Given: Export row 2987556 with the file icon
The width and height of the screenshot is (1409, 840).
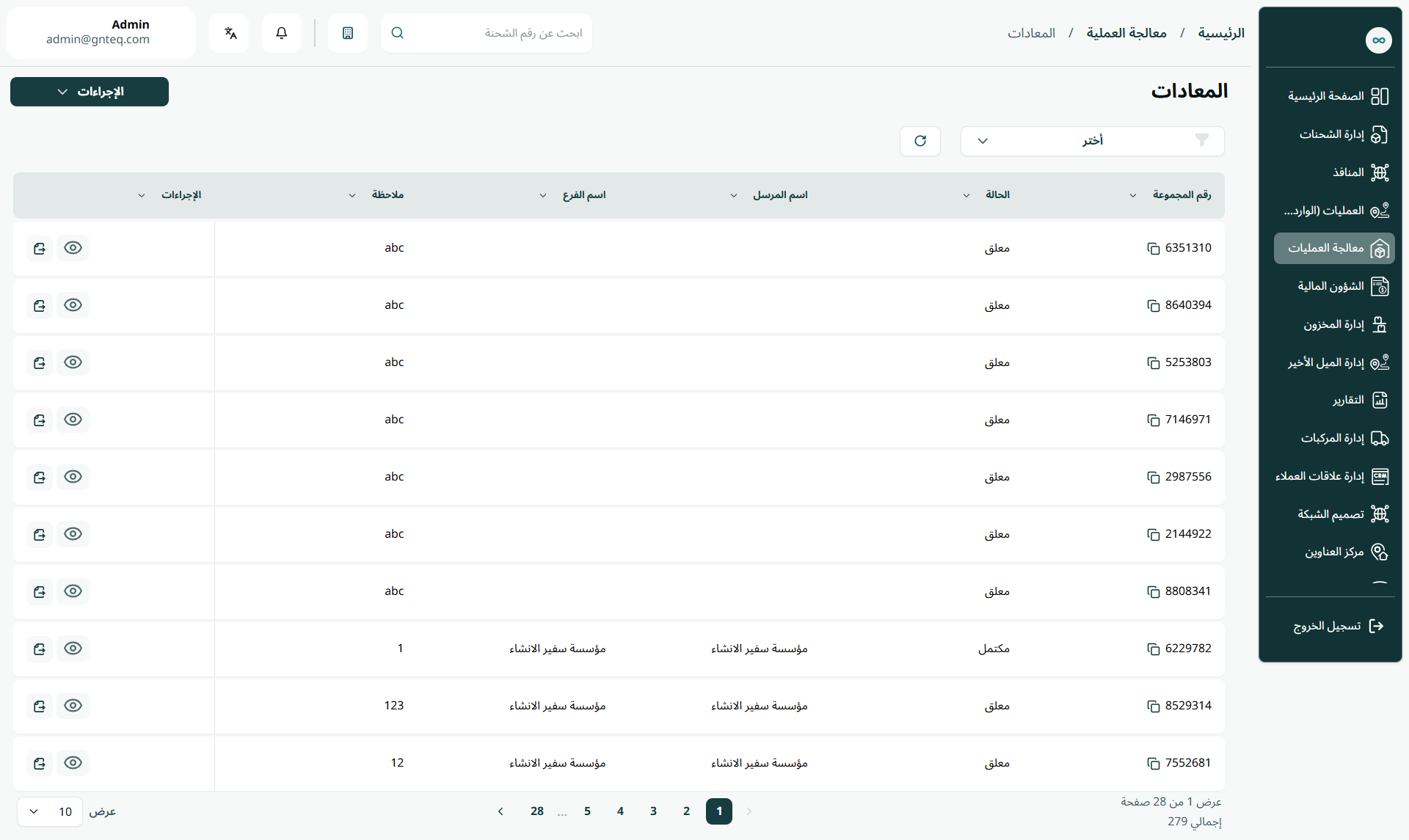Looking at the screenshot, I should 40,478.
